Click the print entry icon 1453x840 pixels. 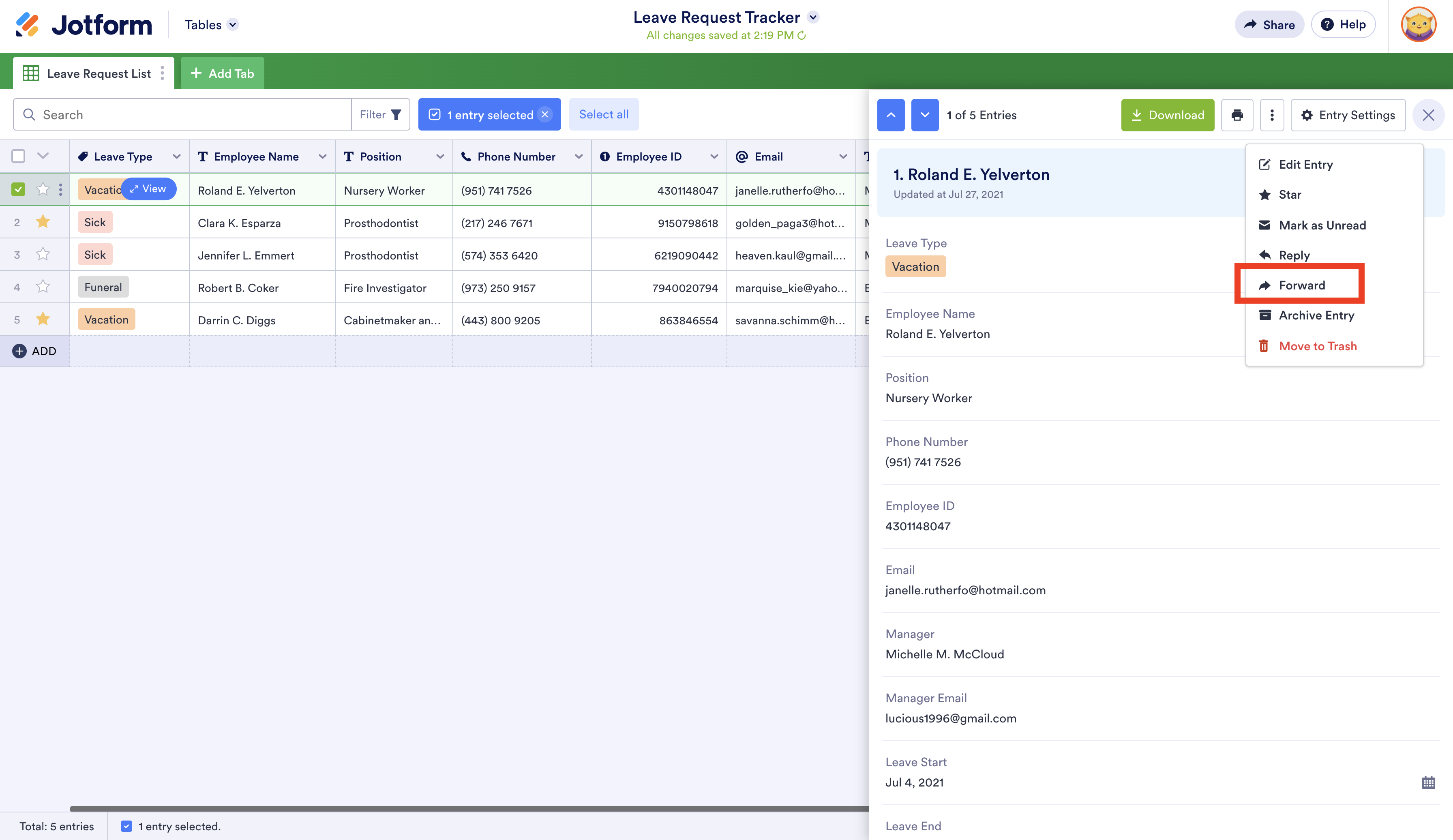(1237, 115)
